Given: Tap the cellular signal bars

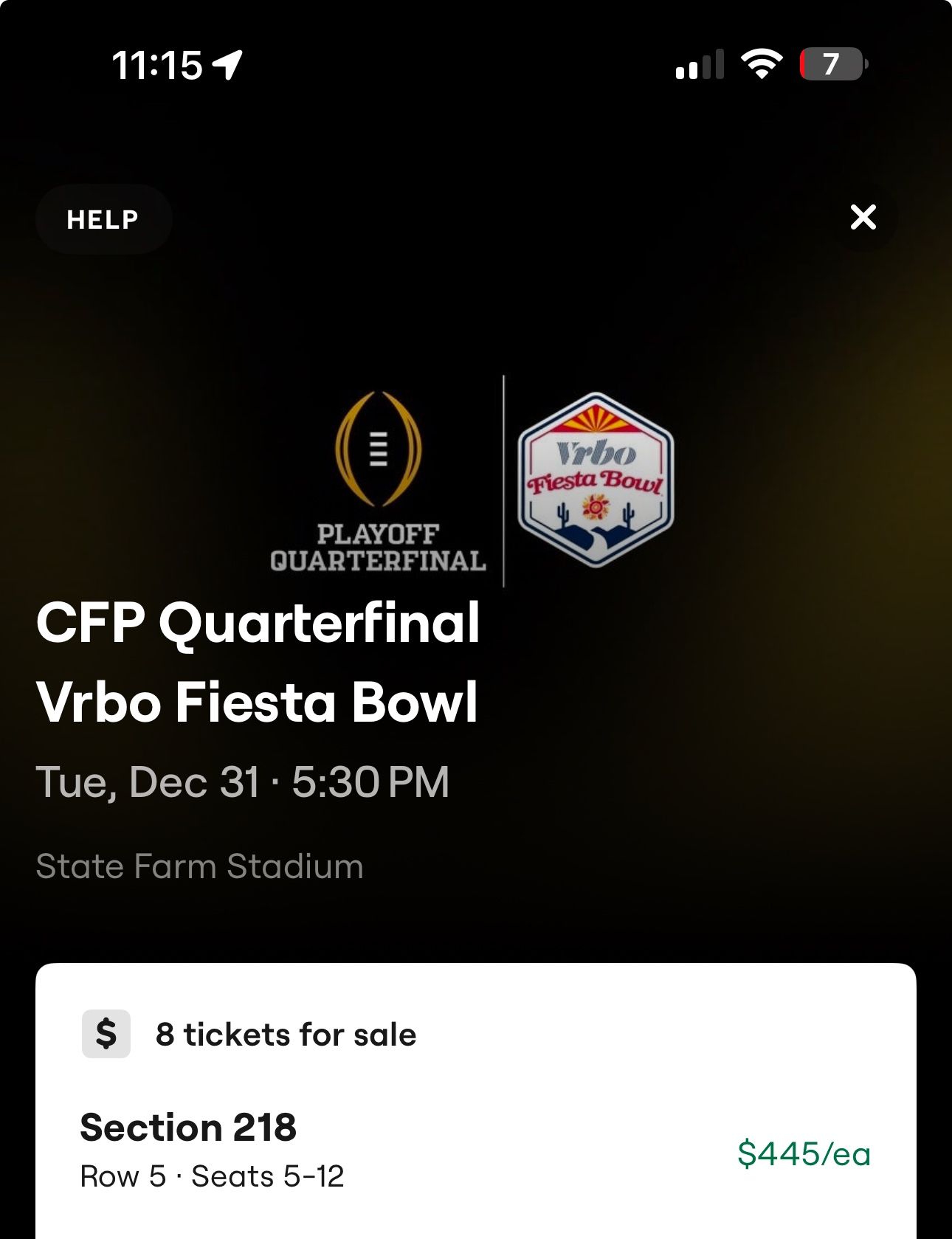Looking at the screenshot, I should pyautogui.click(x=699, y=65).
